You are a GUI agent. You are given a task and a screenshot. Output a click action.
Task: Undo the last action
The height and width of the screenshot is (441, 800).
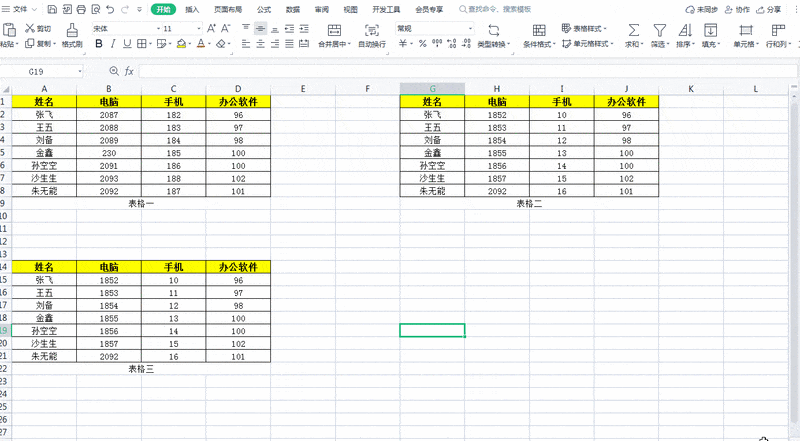(110, 9)
